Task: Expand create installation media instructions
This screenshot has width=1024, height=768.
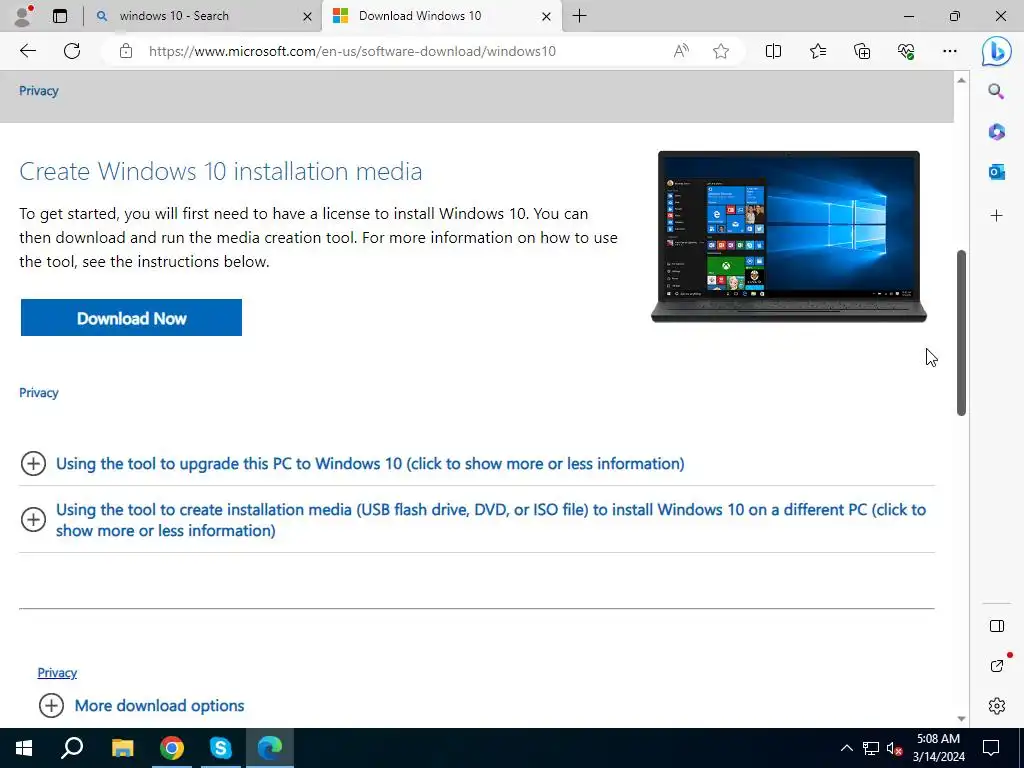Action: coord(490,520)
